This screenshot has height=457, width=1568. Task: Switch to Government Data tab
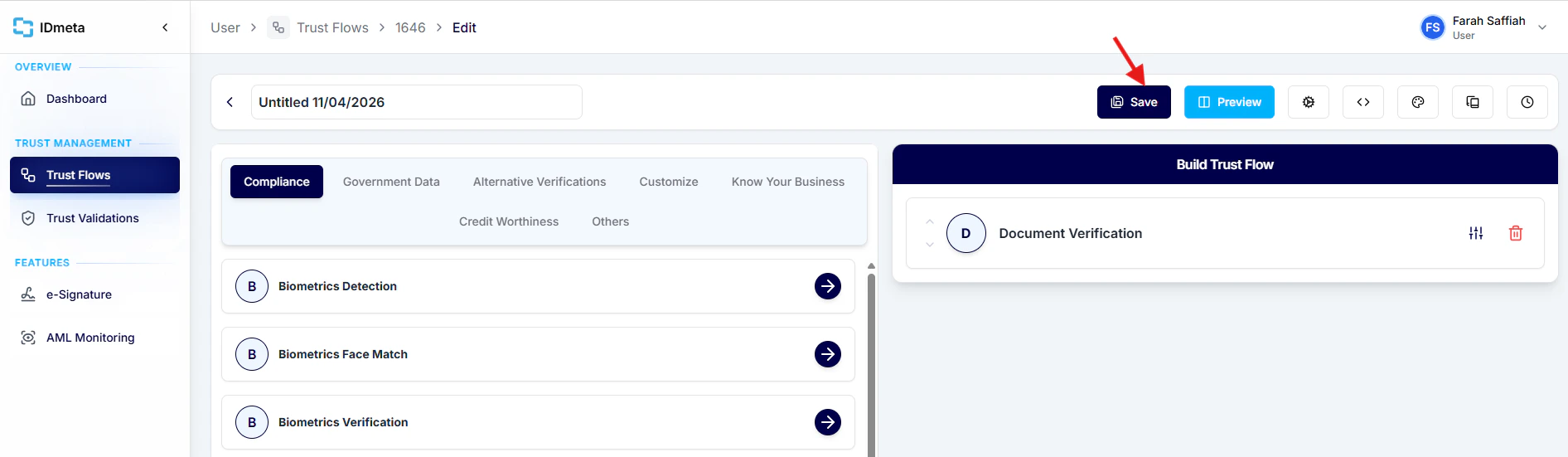click(x=391, y=182)
